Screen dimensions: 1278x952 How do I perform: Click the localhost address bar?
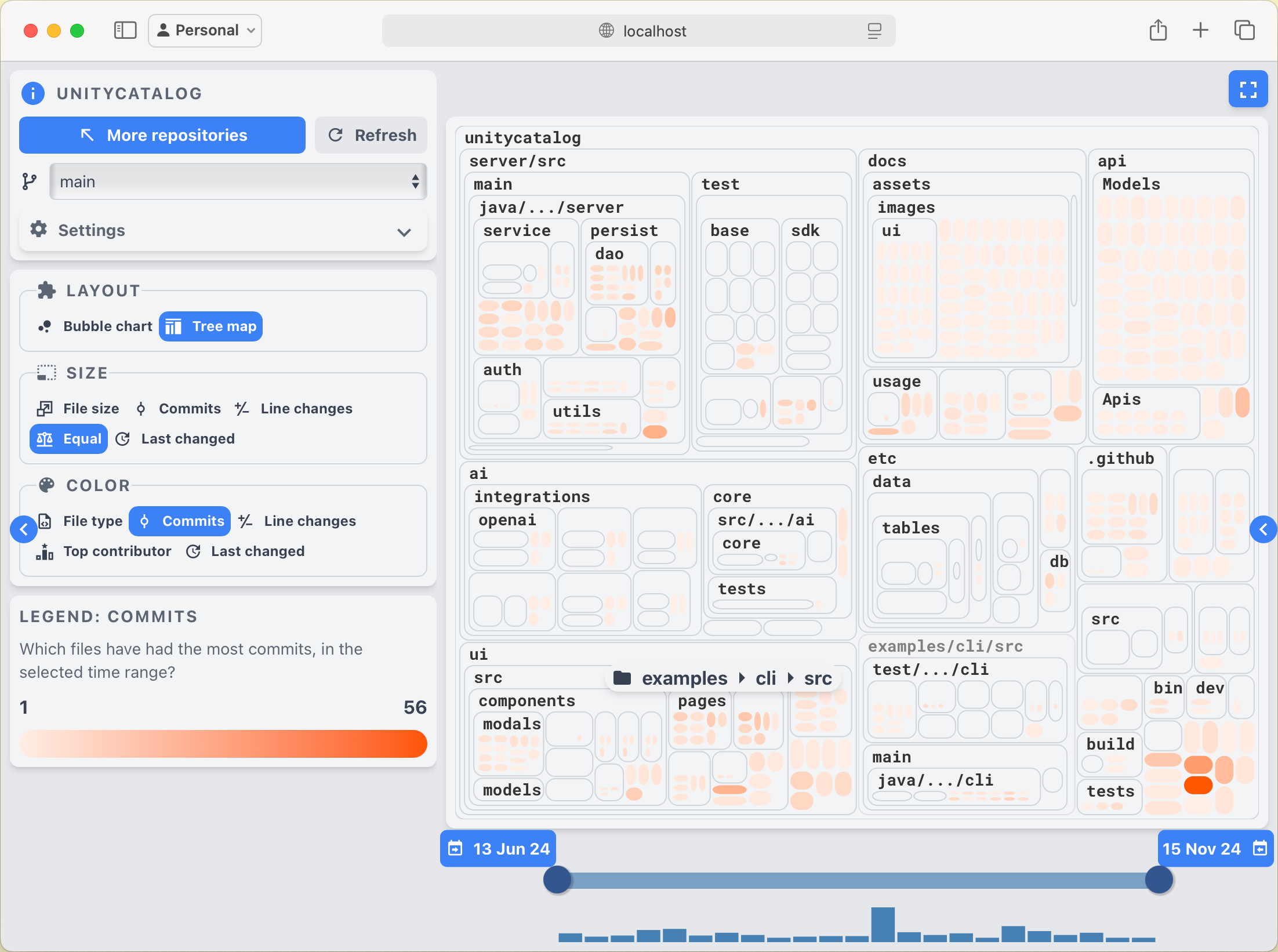click(638, 31)
